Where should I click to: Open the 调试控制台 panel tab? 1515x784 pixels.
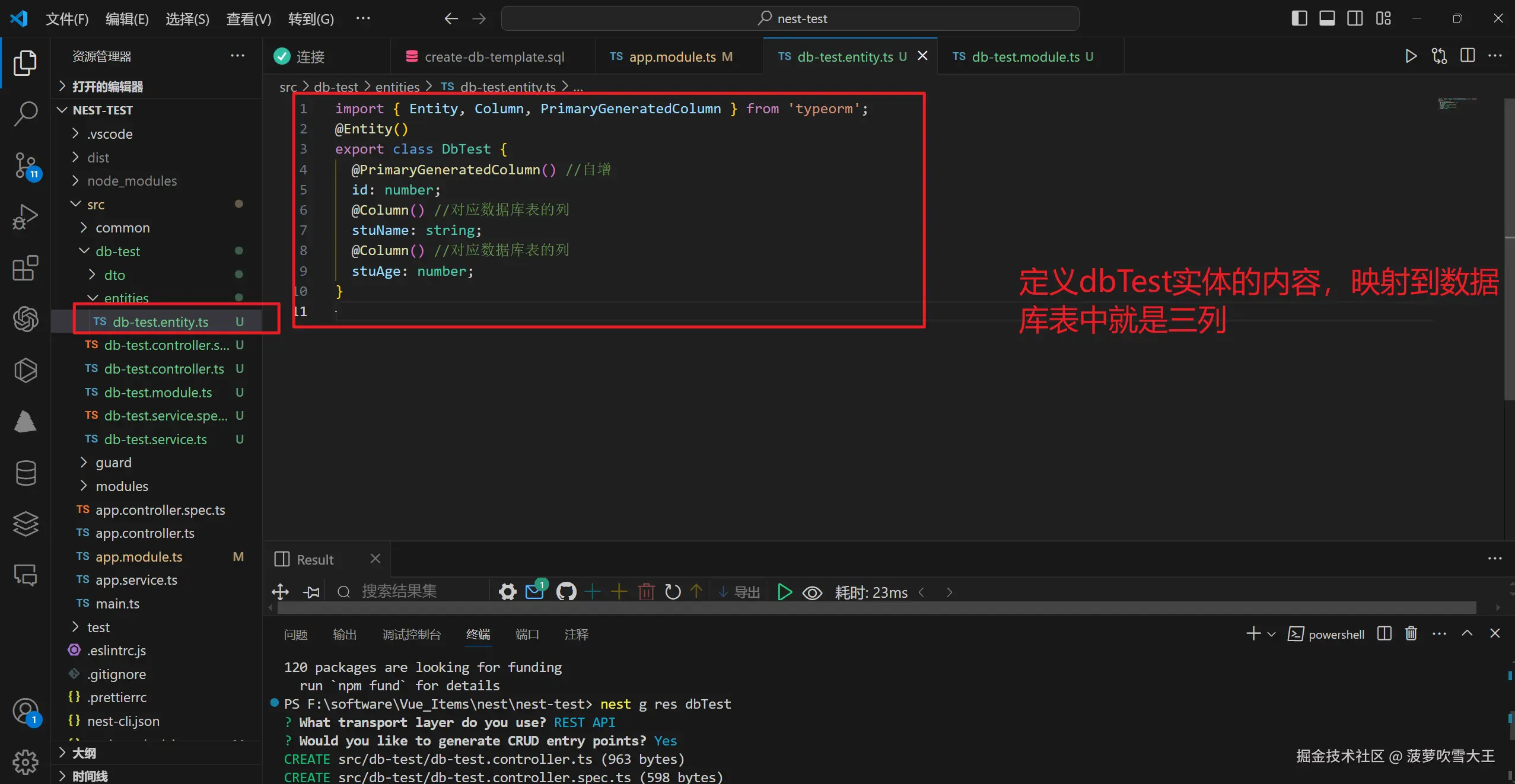[x=411, y=635]
